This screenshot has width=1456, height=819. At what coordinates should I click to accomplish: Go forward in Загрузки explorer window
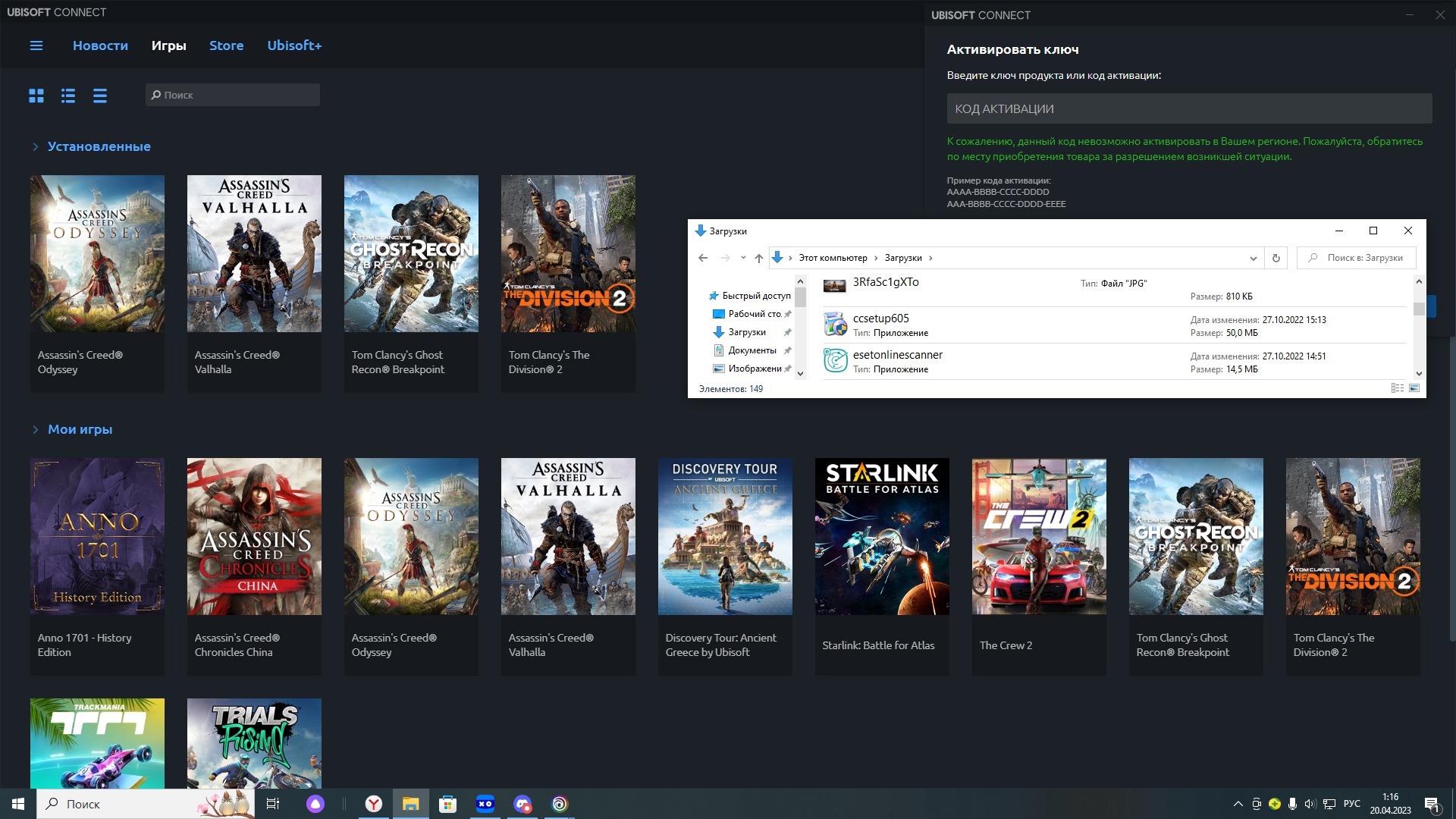(x=725, y=258)
